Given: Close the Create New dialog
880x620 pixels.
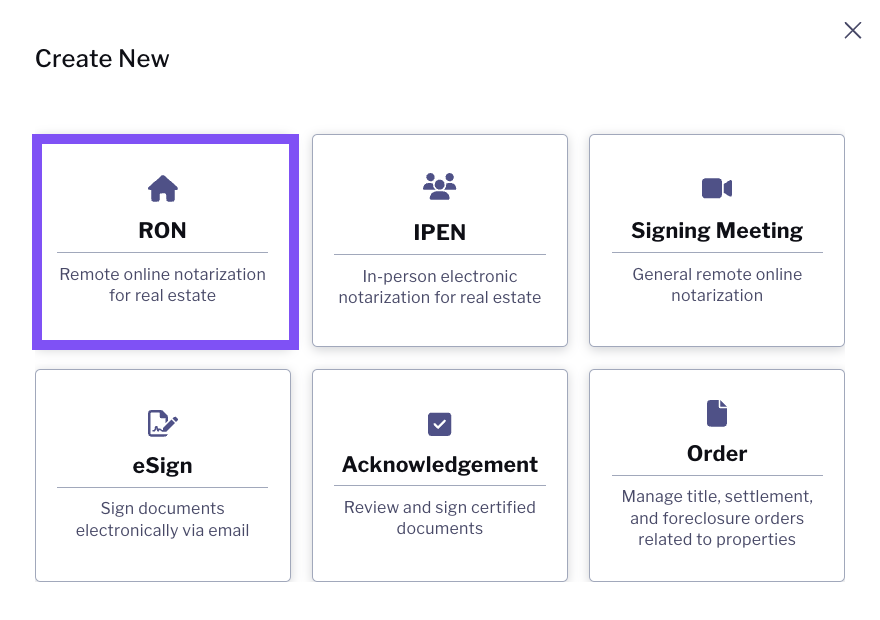Looking at the screenshot, I should (852, 30).
